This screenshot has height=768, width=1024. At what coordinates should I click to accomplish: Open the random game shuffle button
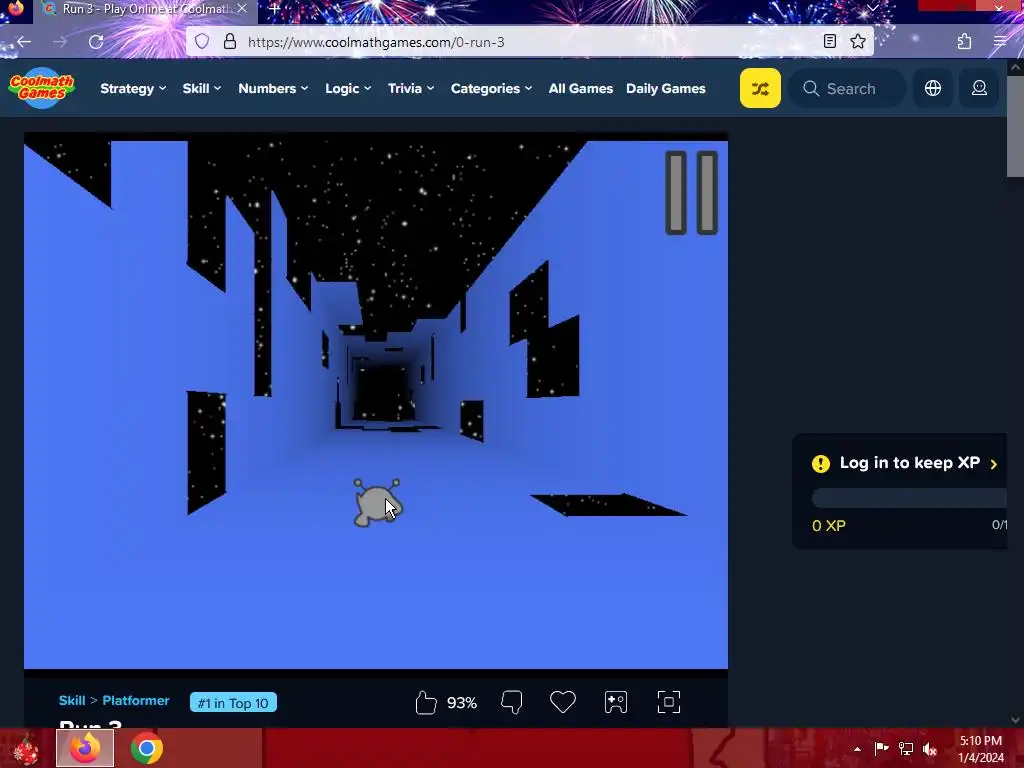point(760,88)
